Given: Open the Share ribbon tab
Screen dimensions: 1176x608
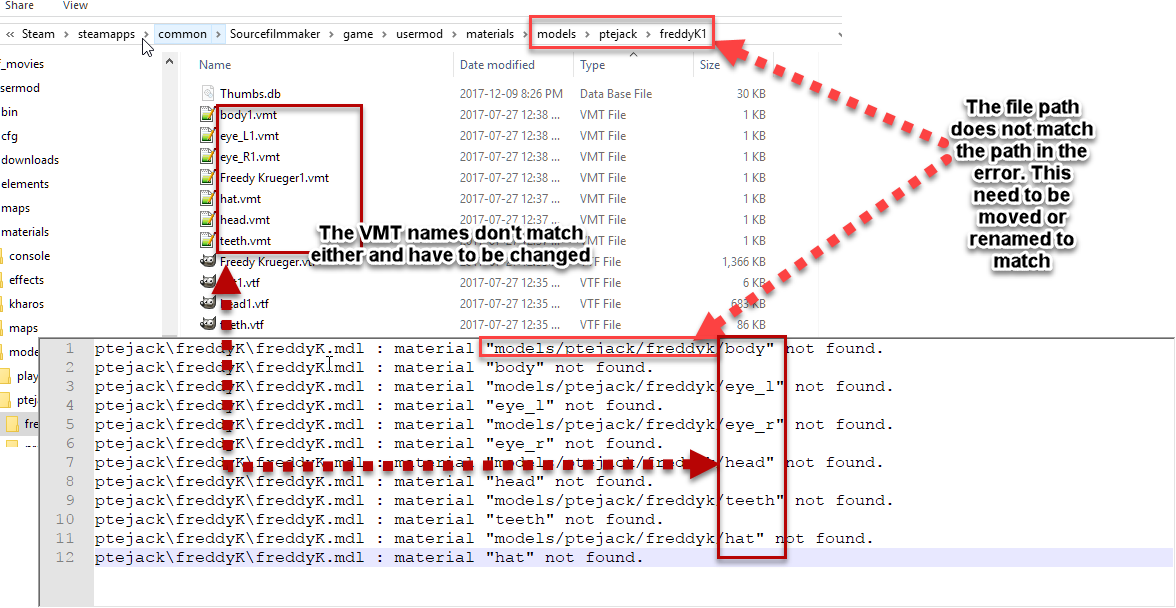Looking at the screenshot, I should pyautogui.click(x=19, y=5).
